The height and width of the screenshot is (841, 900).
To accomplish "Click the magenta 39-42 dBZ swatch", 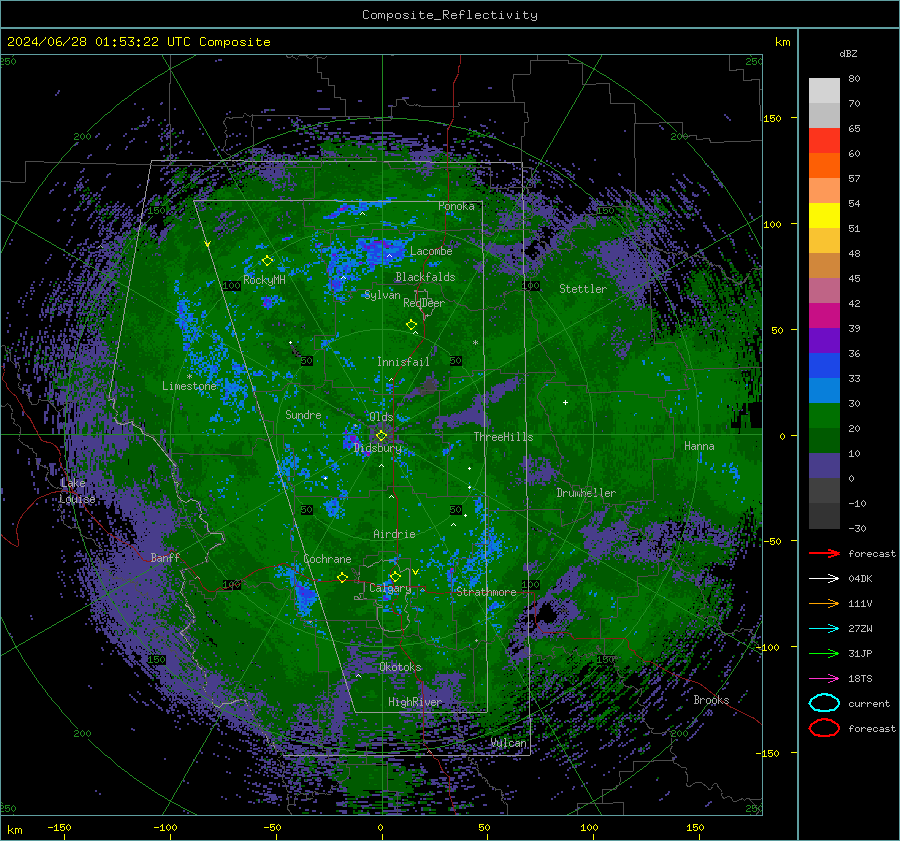I will tap(824, 316).
